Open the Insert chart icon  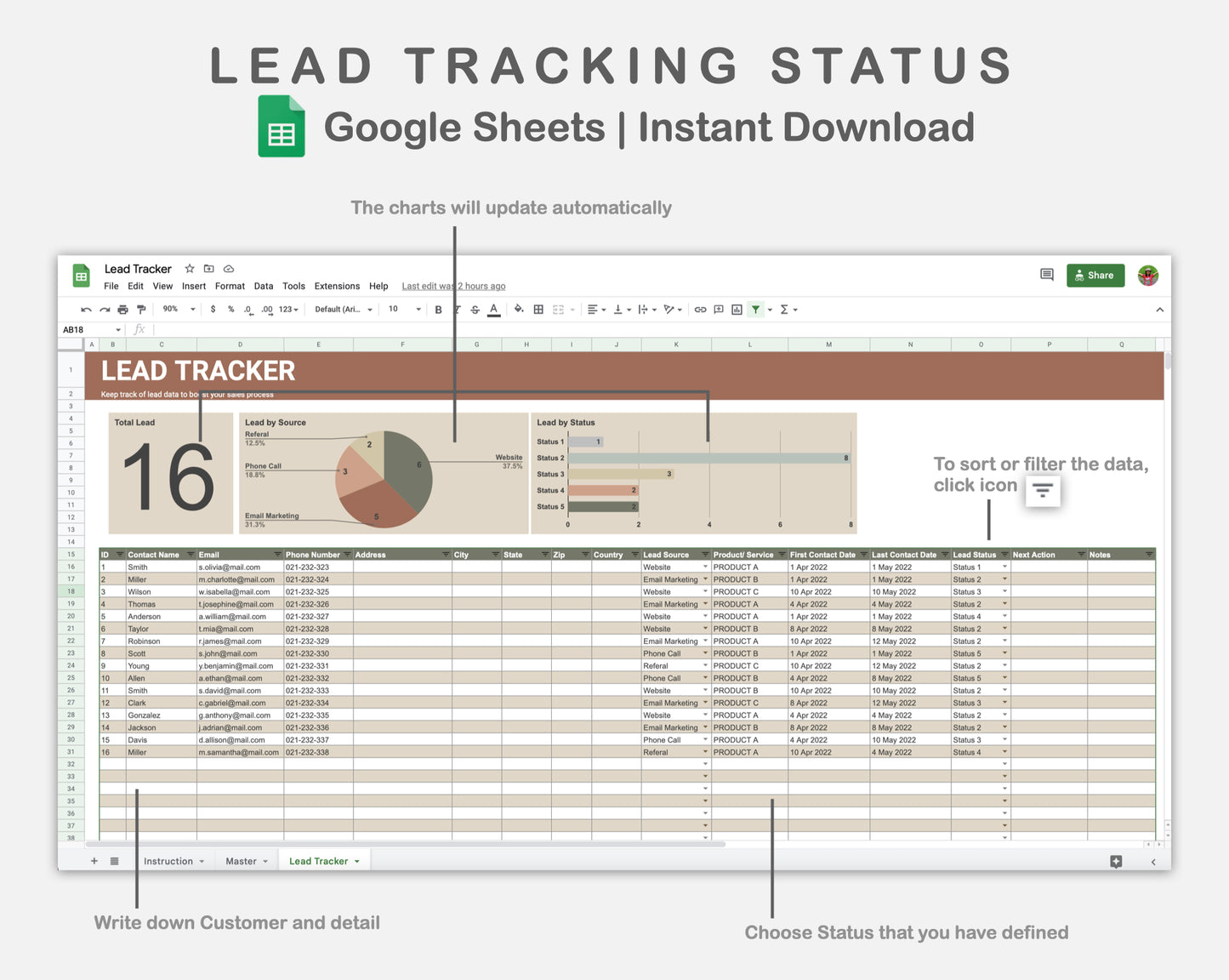click(737, 309)
